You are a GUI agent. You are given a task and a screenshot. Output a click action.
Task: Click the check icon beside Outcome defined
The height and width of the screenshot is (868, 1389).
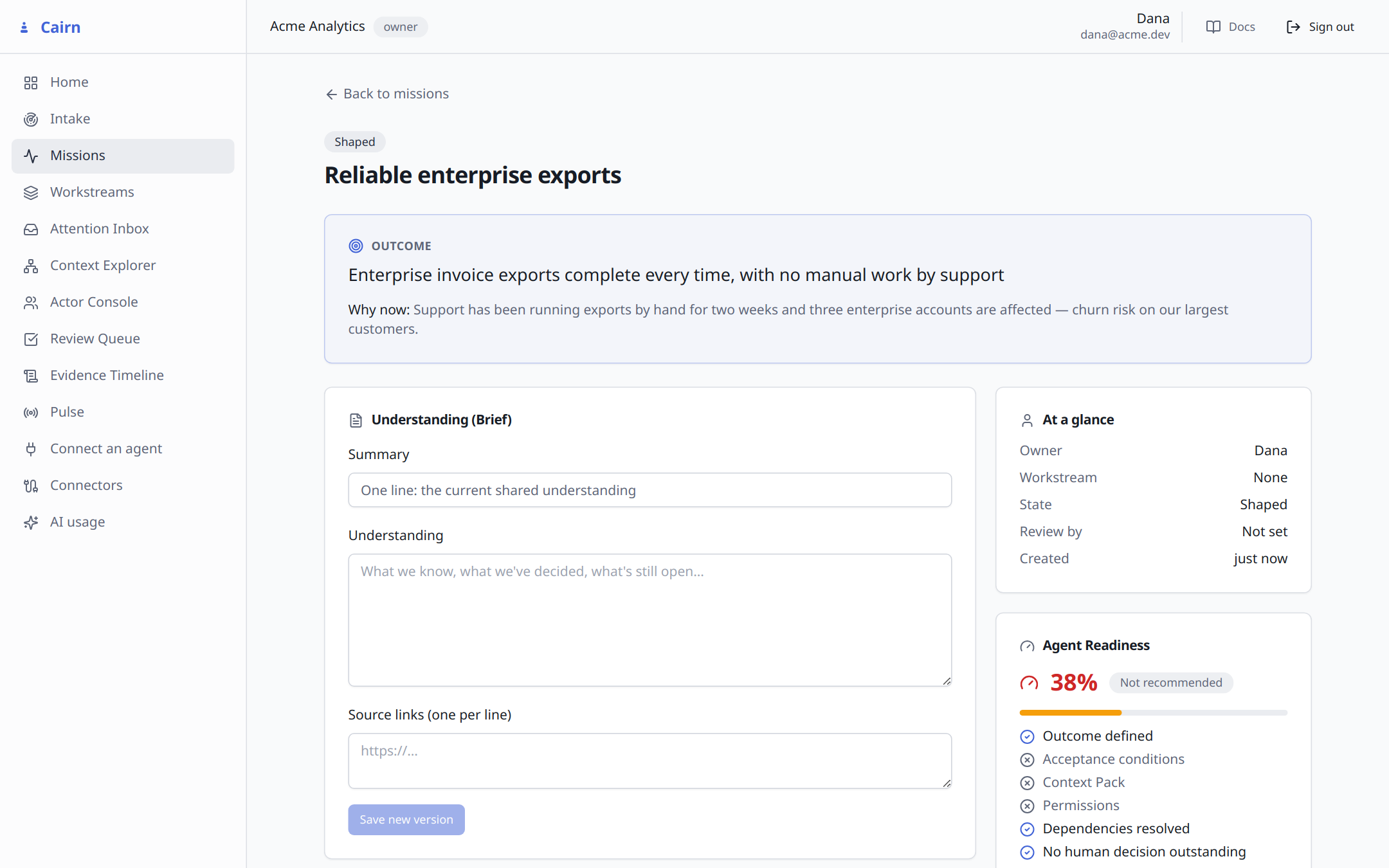(1028, 737)
